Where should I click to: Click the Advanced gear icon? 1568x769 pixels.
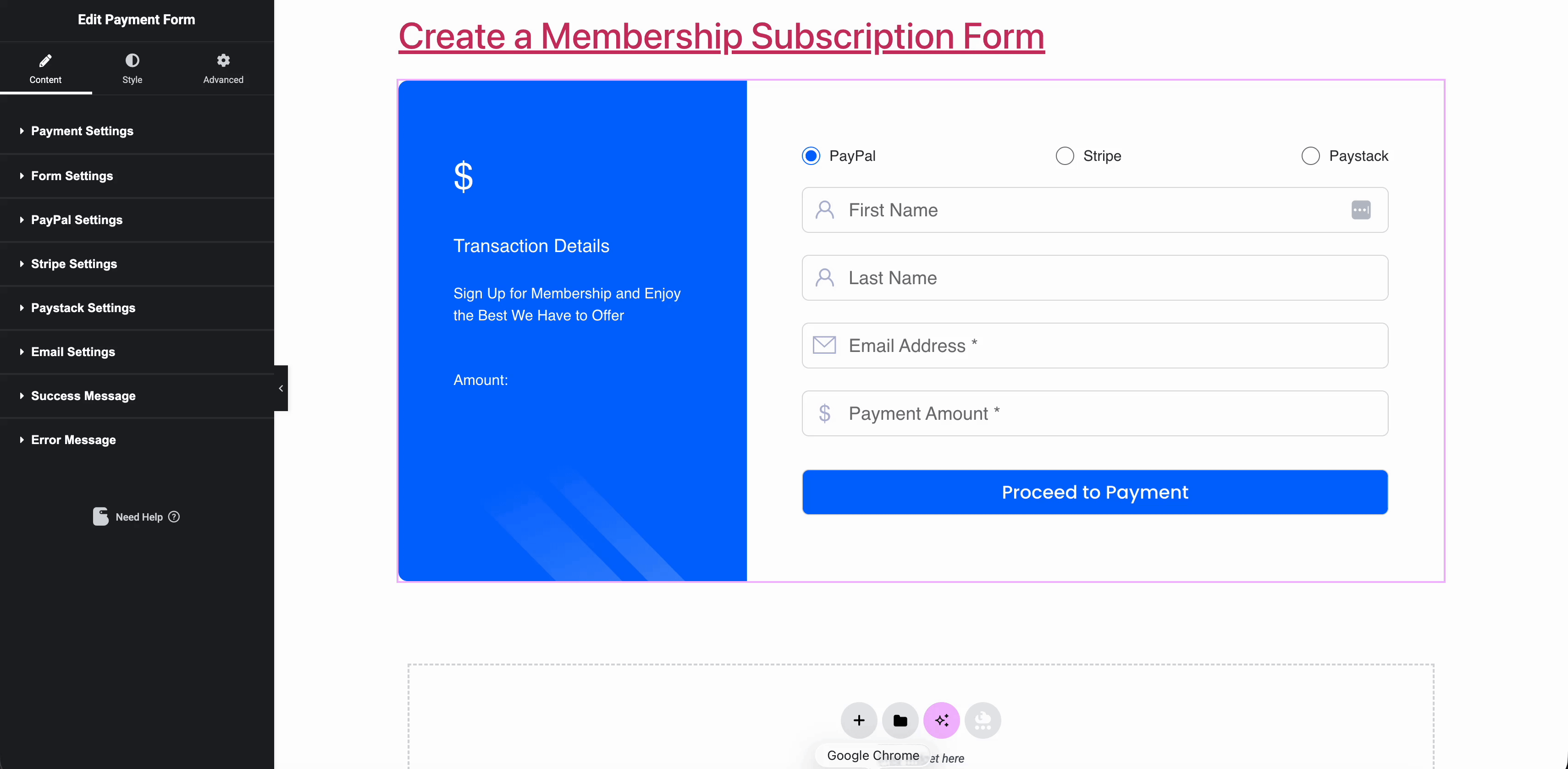tap(223, 60)
